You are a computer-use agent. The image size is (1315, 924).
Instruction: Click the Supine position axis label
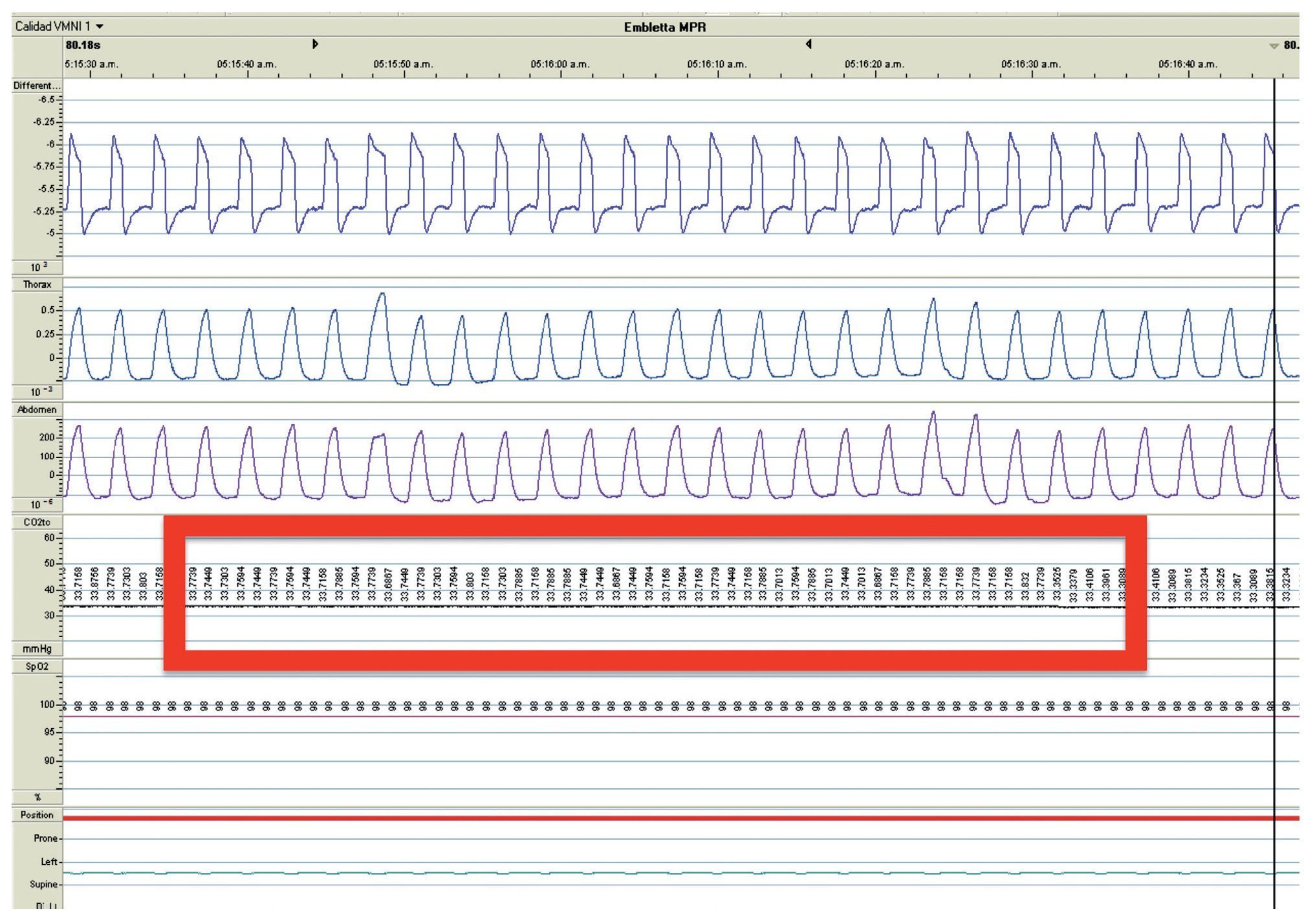pos(43,884)
